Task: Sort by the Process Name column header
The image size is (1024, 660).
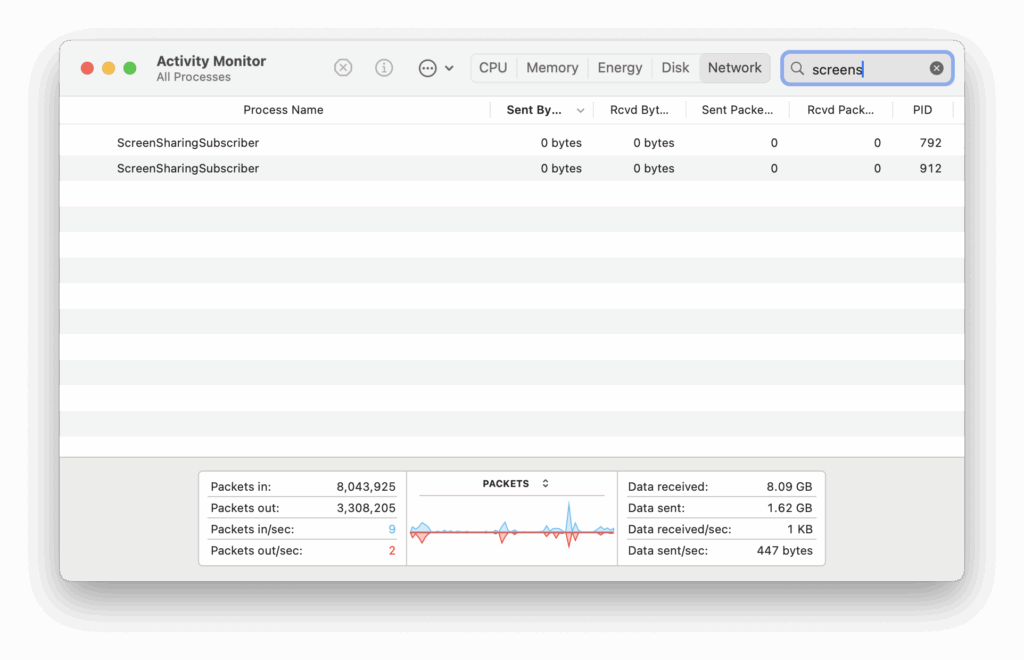Action: tap(283, 110)
